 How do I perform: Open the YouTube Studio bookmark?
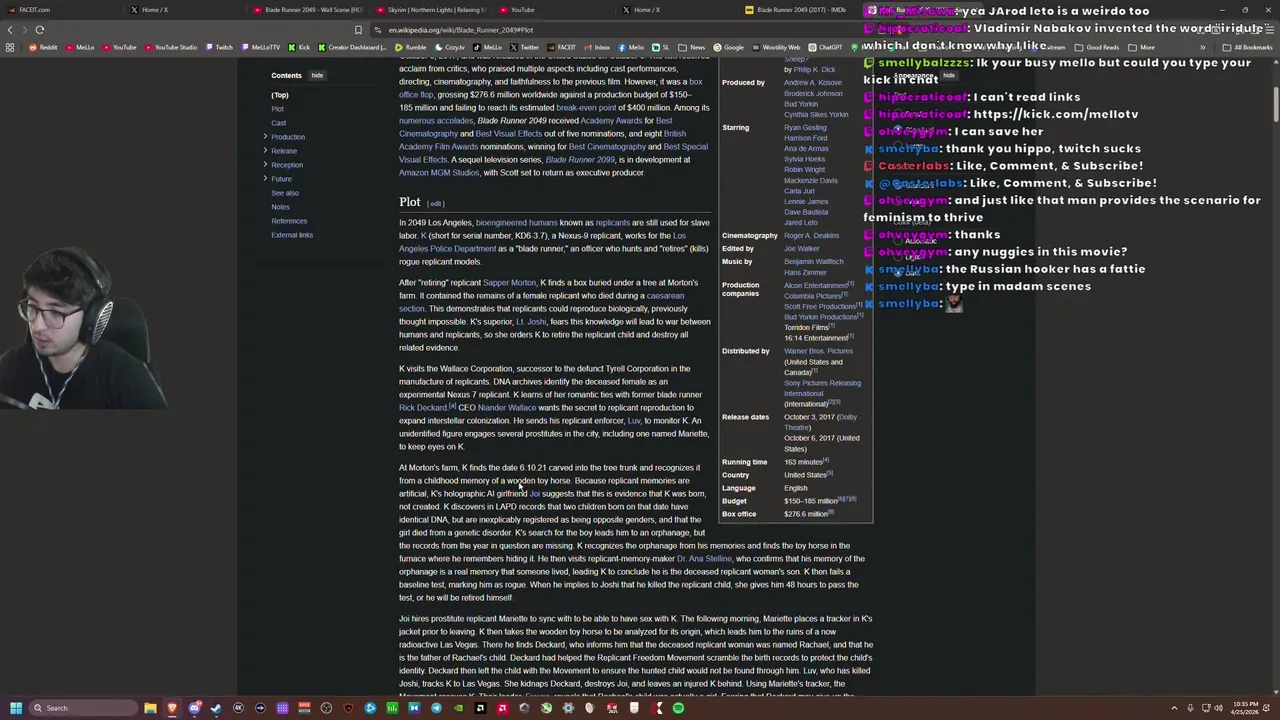click(170, 47)
